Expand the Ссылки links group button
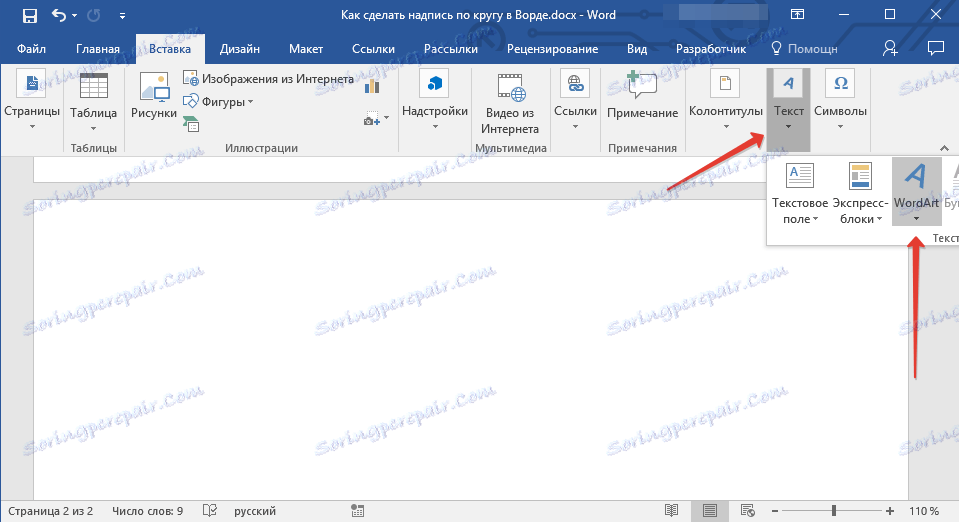Image resolution: width=959 pixels, height=522 pixels. point(575,101)
